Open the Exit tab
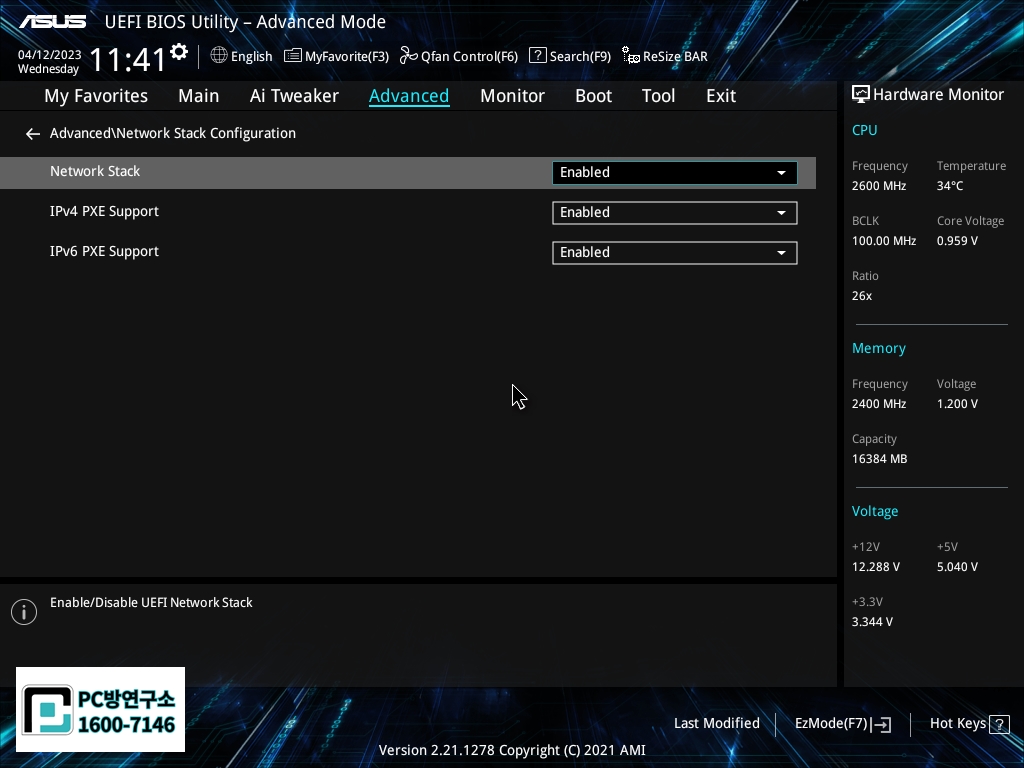This screenshot has height=768, width=1024. coord(721,96)
